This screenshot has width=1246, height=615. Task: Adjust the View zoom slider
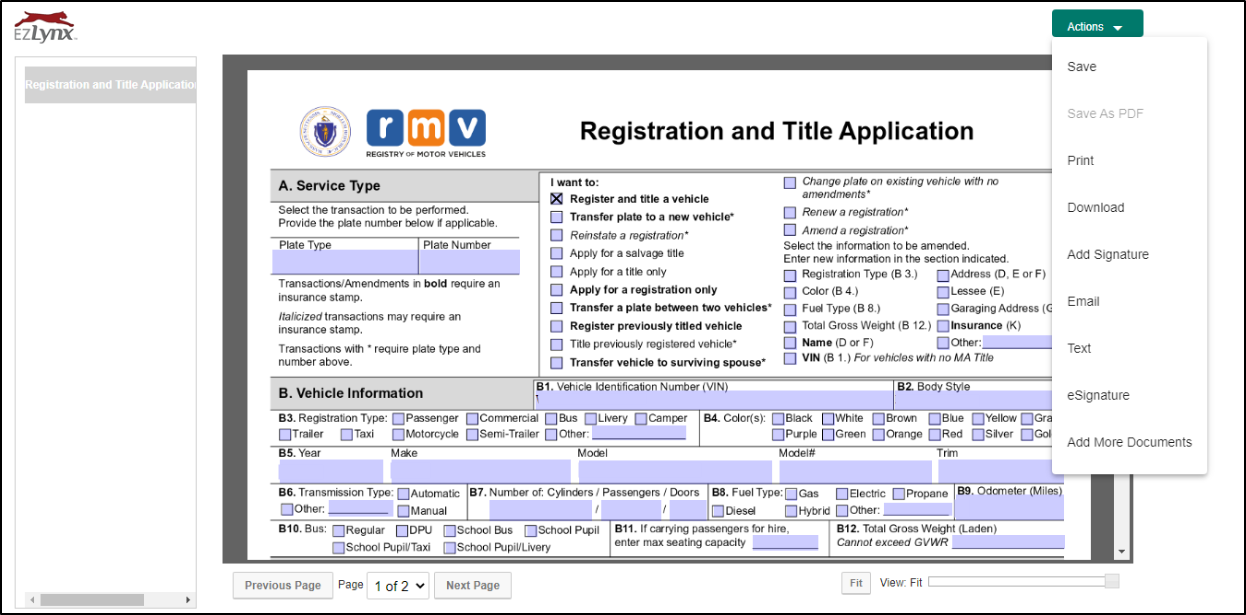click(x=1111, y=582)
